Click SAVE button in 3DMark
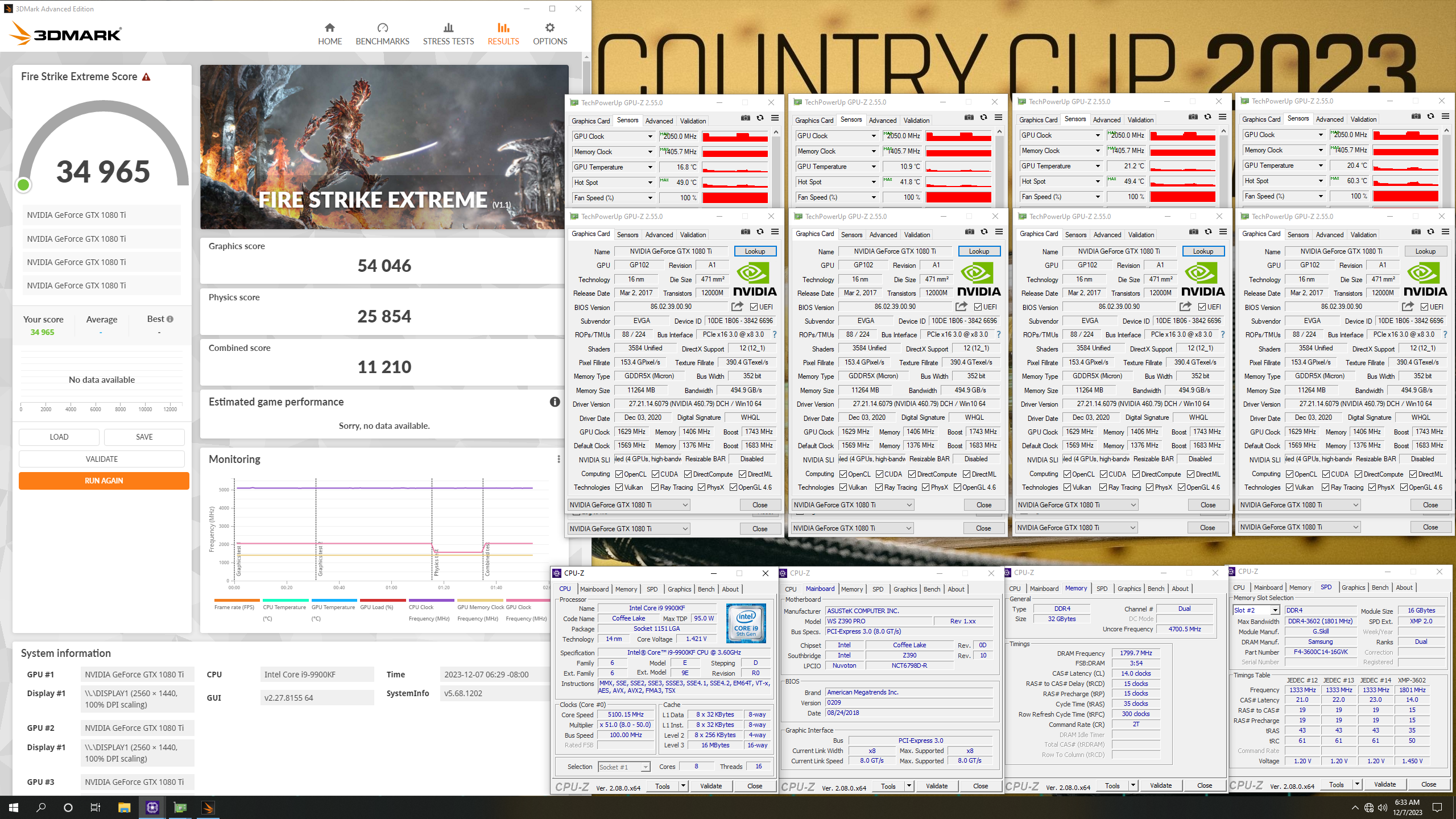This screenshot has width=1456, height=819. pyautogui.click(x=144, y=437)
